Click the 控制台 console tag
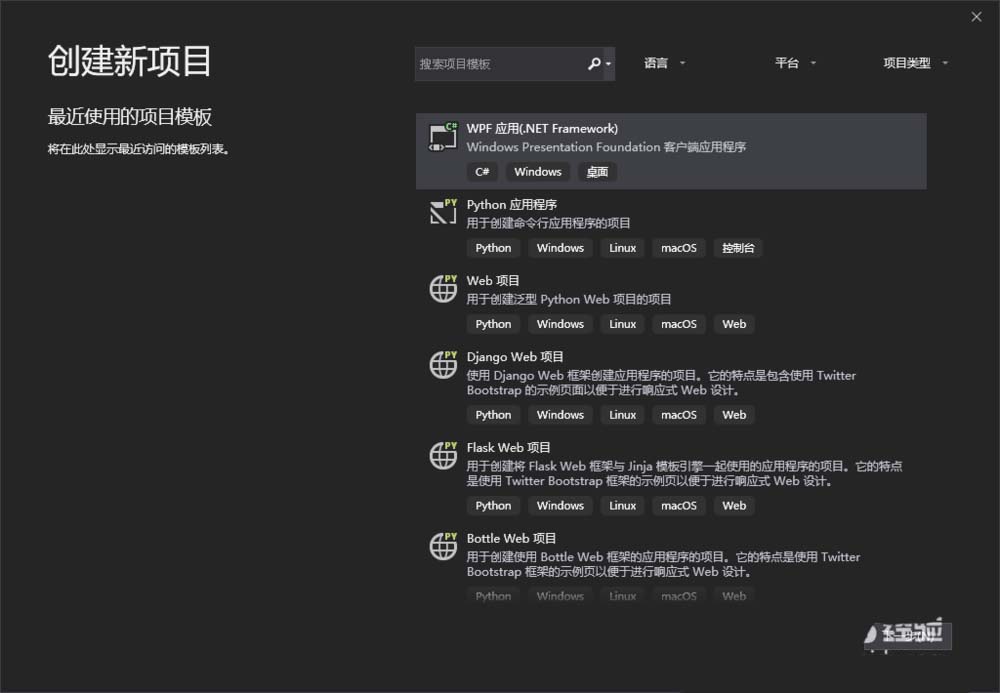This screenshot has height=693, width=1000. click(x=738, y=248)
